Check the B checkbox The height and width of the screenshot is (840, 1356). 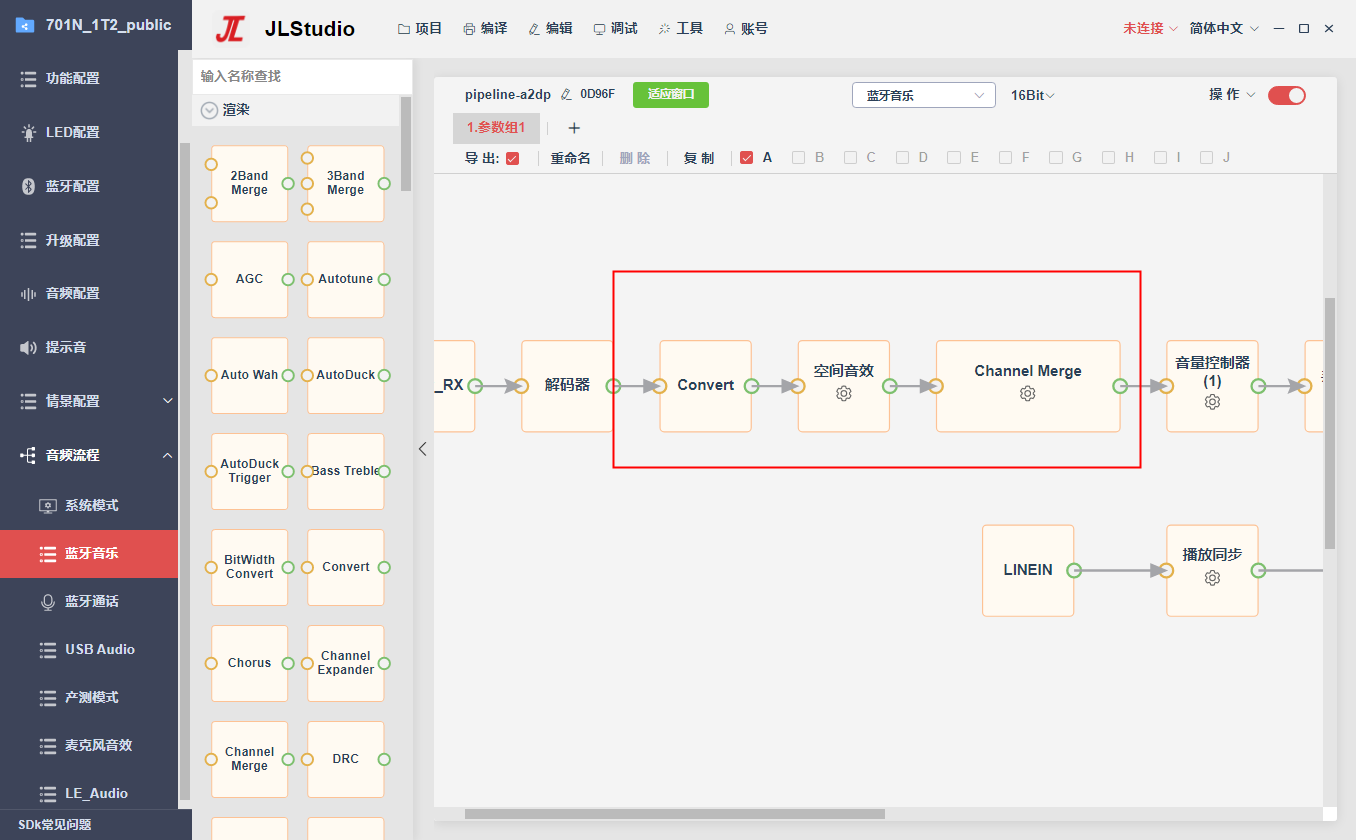[798, 158]
